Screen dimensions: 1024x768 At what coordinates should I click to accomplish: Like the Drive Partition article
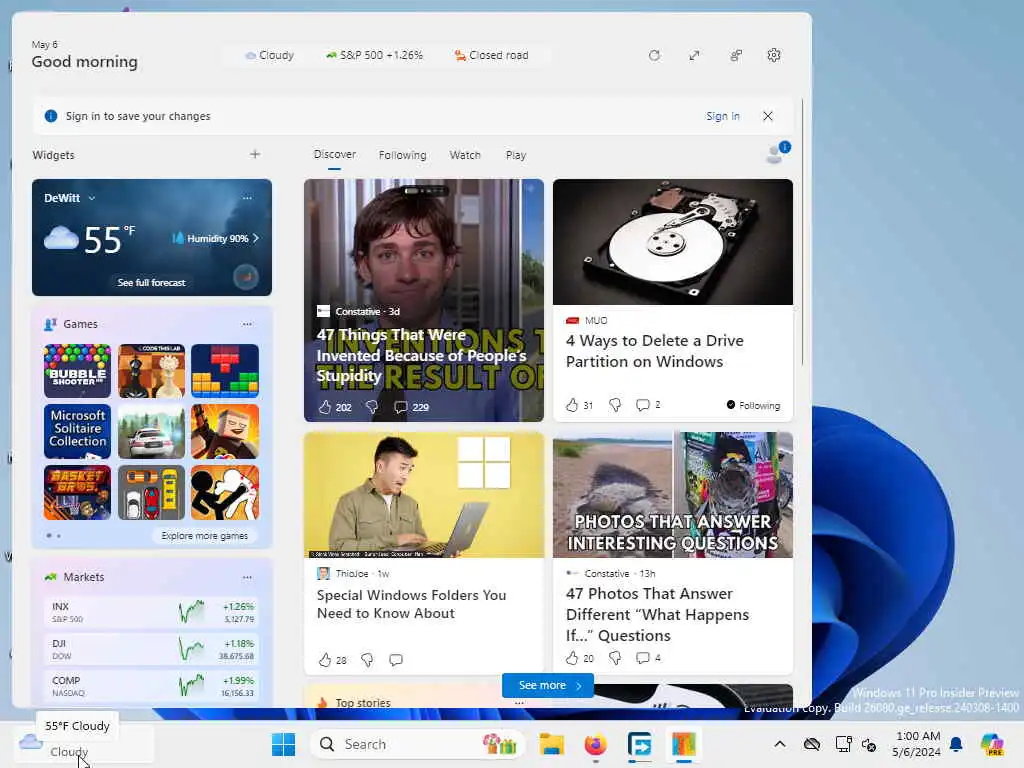573,405
